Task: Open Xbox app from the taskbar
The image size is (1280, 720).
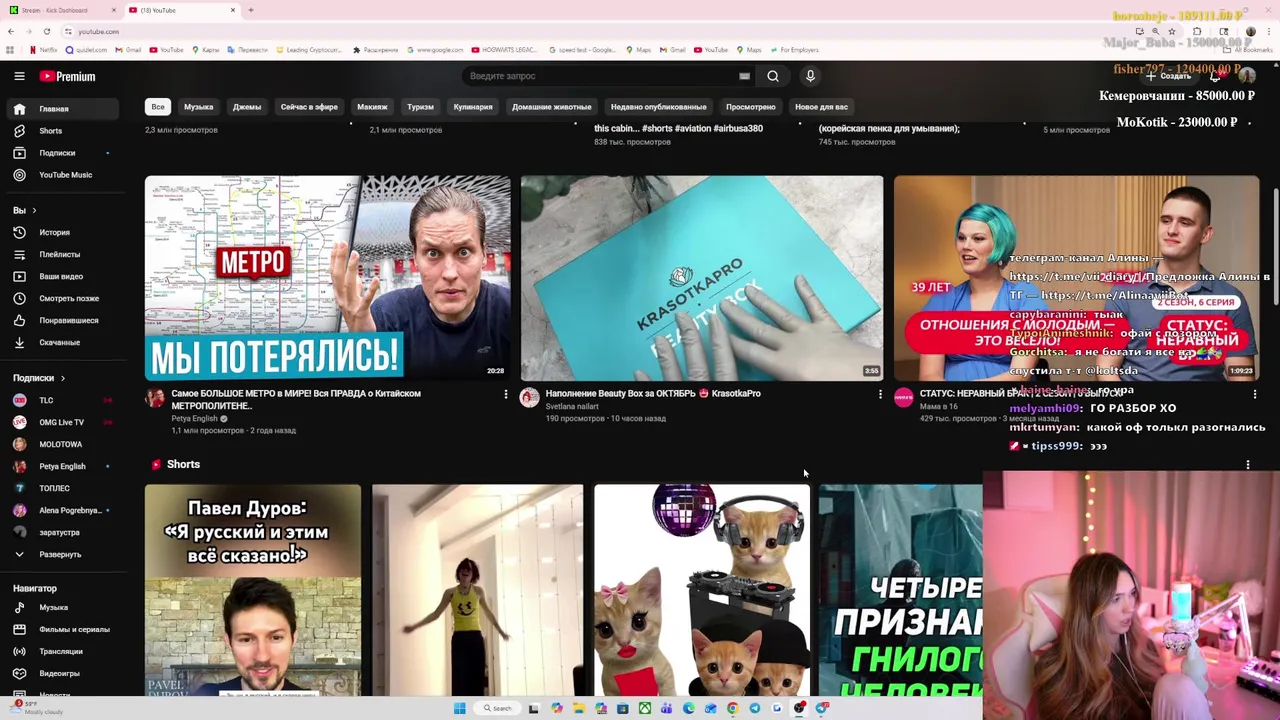Action: tap(644, 708)
